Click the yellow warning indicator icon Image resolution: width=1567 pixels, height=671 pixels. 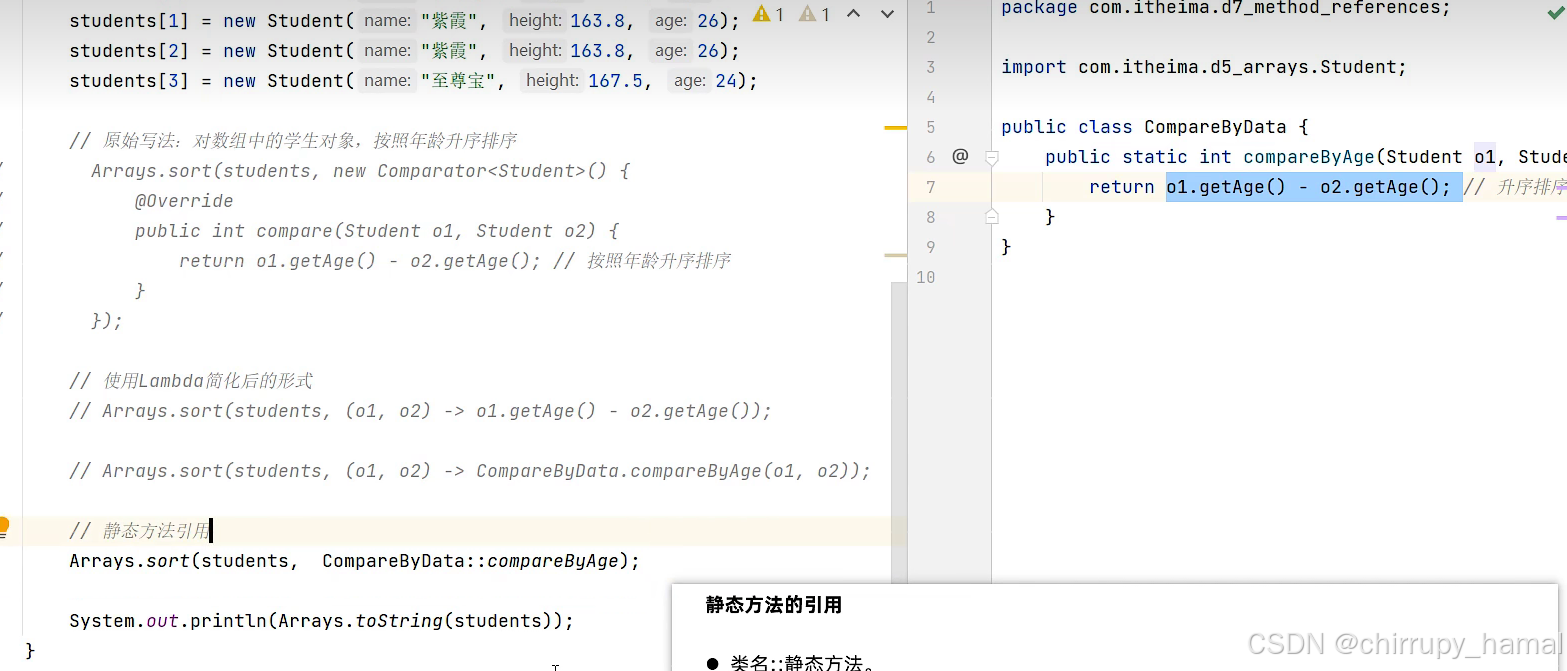762,14
